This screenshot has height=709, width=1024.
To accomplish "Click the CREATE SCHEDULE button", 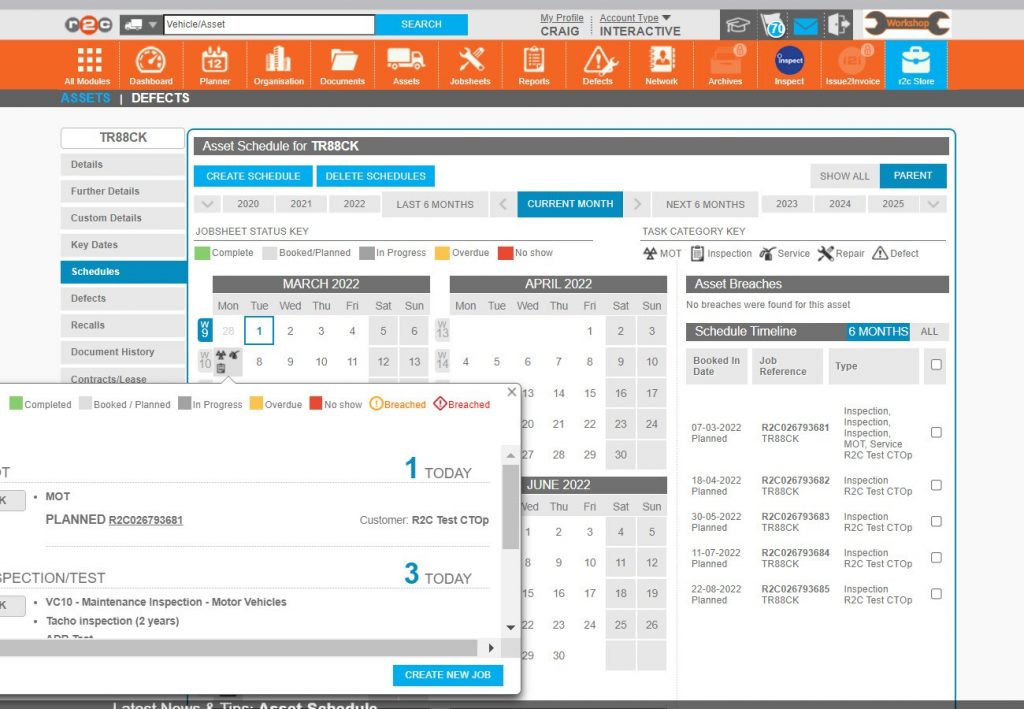I will coord(252,176).
